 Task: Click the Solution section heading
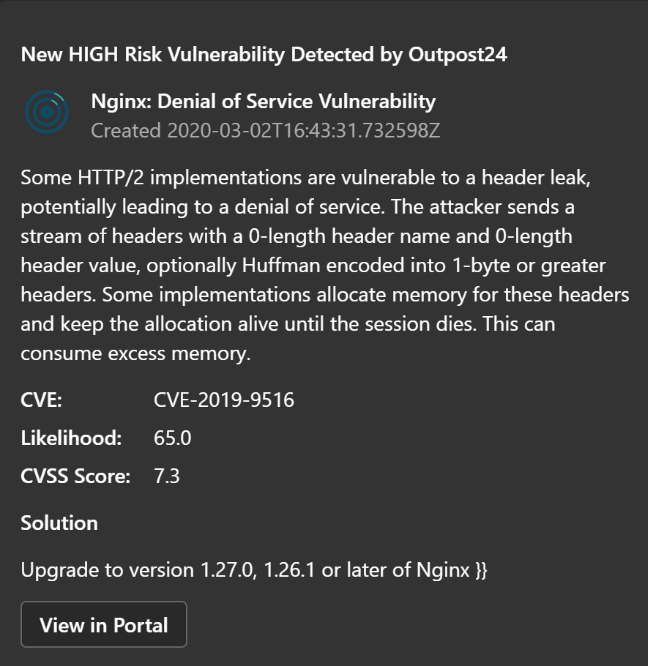[59, 523]
